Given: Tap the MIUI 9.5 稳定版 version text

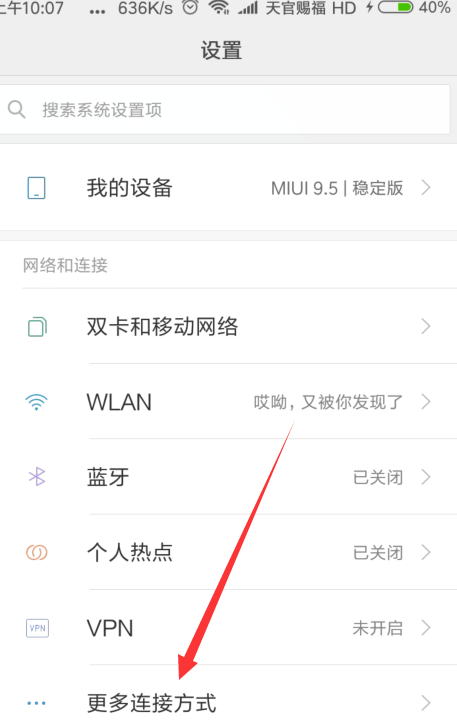Looking at the screenshot, I should click(337, 188).
